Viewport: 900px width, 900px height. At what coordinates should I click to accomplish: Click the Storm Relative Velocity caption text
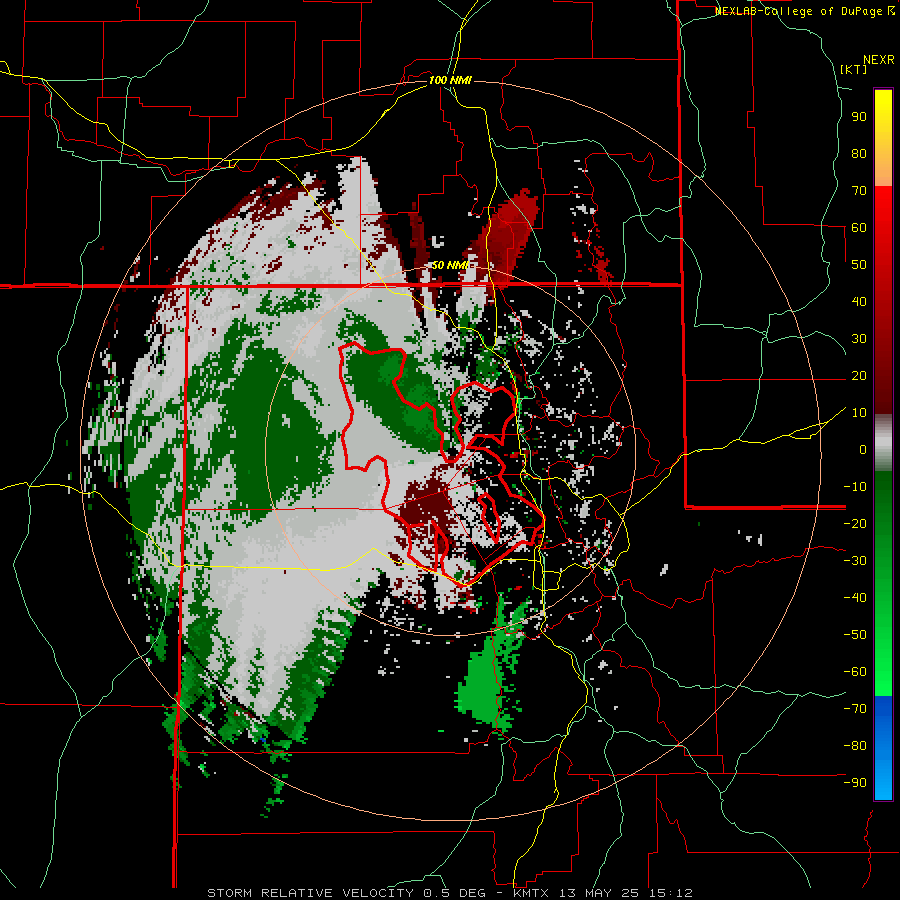point(450,893)
